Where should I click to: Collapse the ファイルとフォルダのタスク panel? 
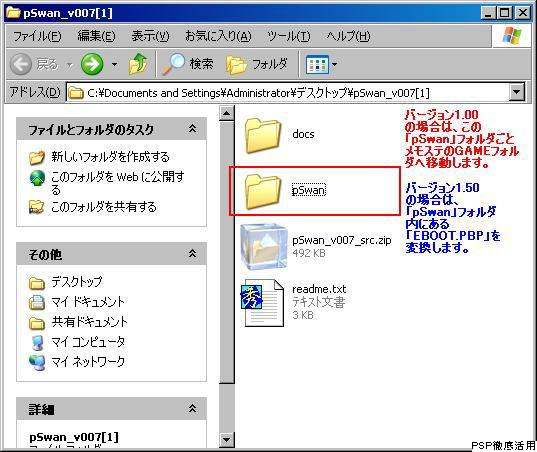pyautogui.click(x=192, y=129)
